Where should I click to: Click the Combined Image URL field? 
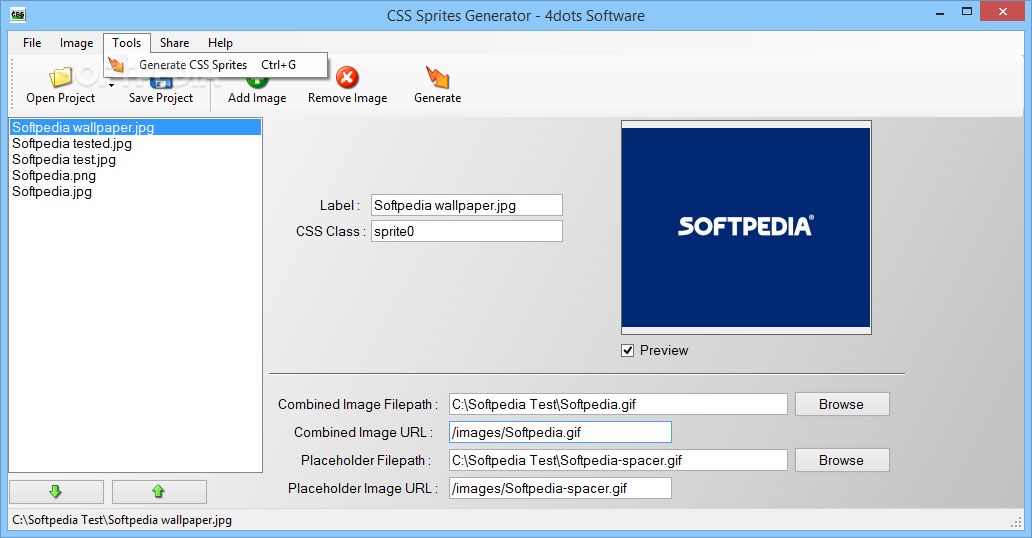560,432
